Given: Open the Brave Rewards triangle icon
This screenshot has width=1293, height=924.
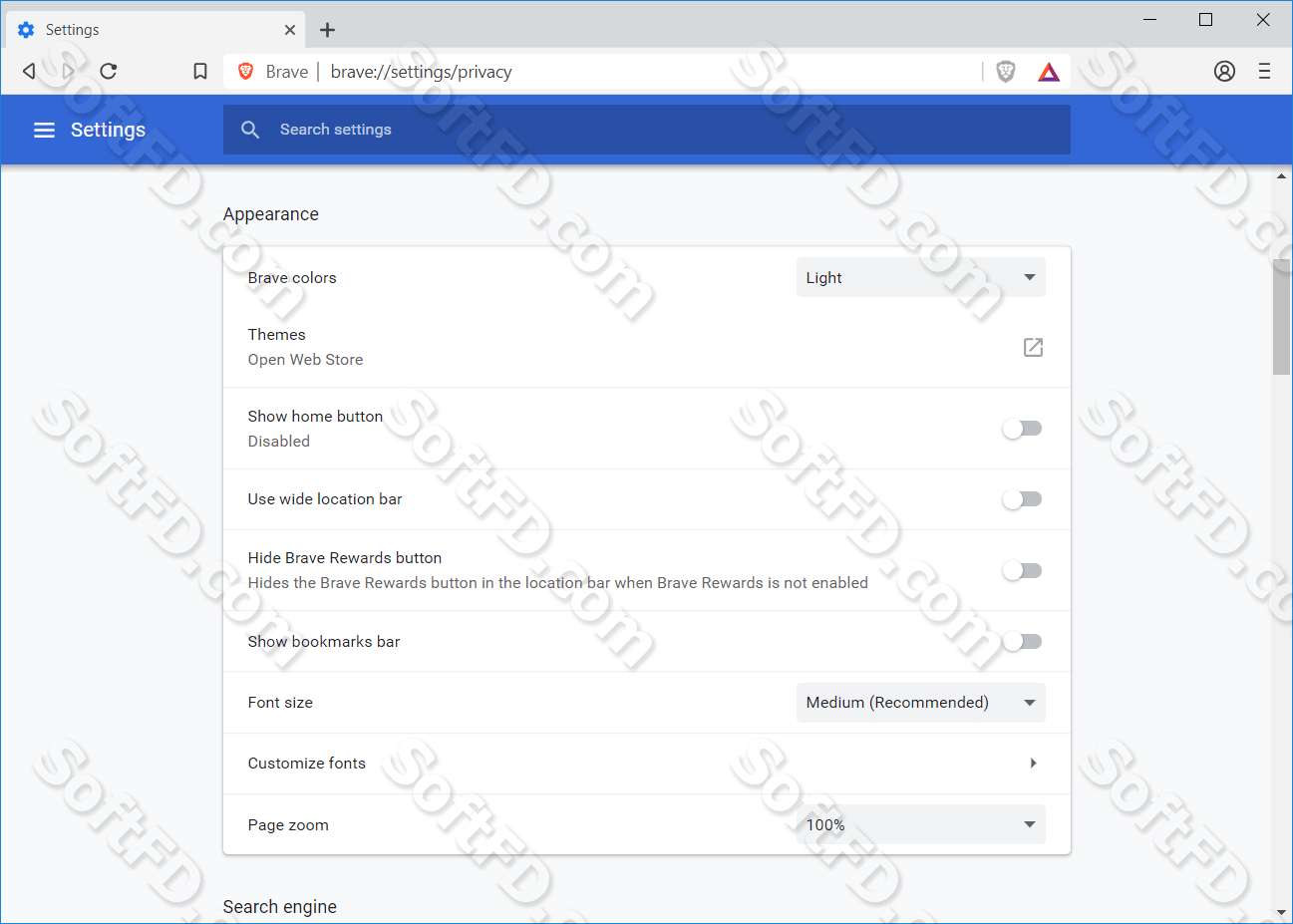Looking at the screenshot, I should coord(1049,72).
